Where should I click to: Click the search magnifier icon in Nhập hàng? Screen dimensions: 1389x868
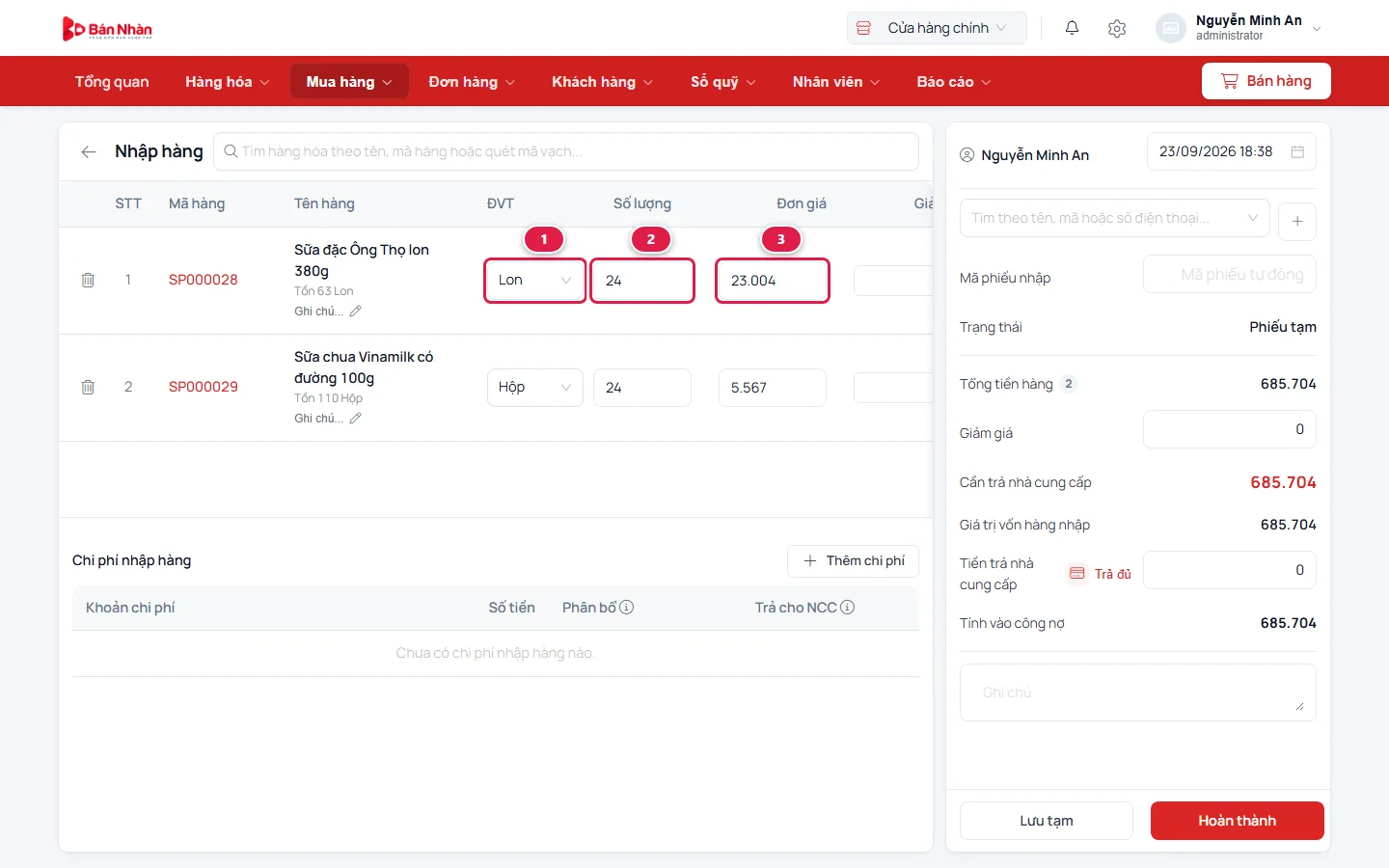[x=231, y=151]
